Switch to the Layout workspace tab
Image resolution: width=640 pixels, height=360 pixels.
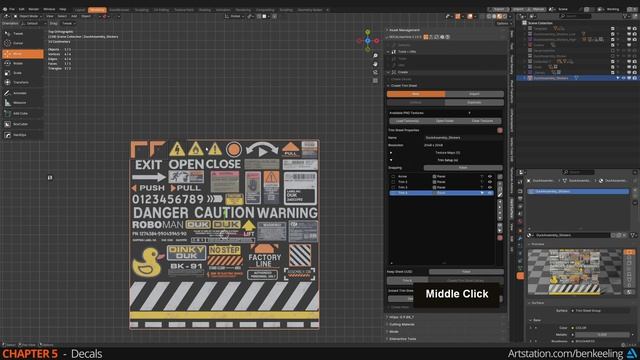pos(80,10)
